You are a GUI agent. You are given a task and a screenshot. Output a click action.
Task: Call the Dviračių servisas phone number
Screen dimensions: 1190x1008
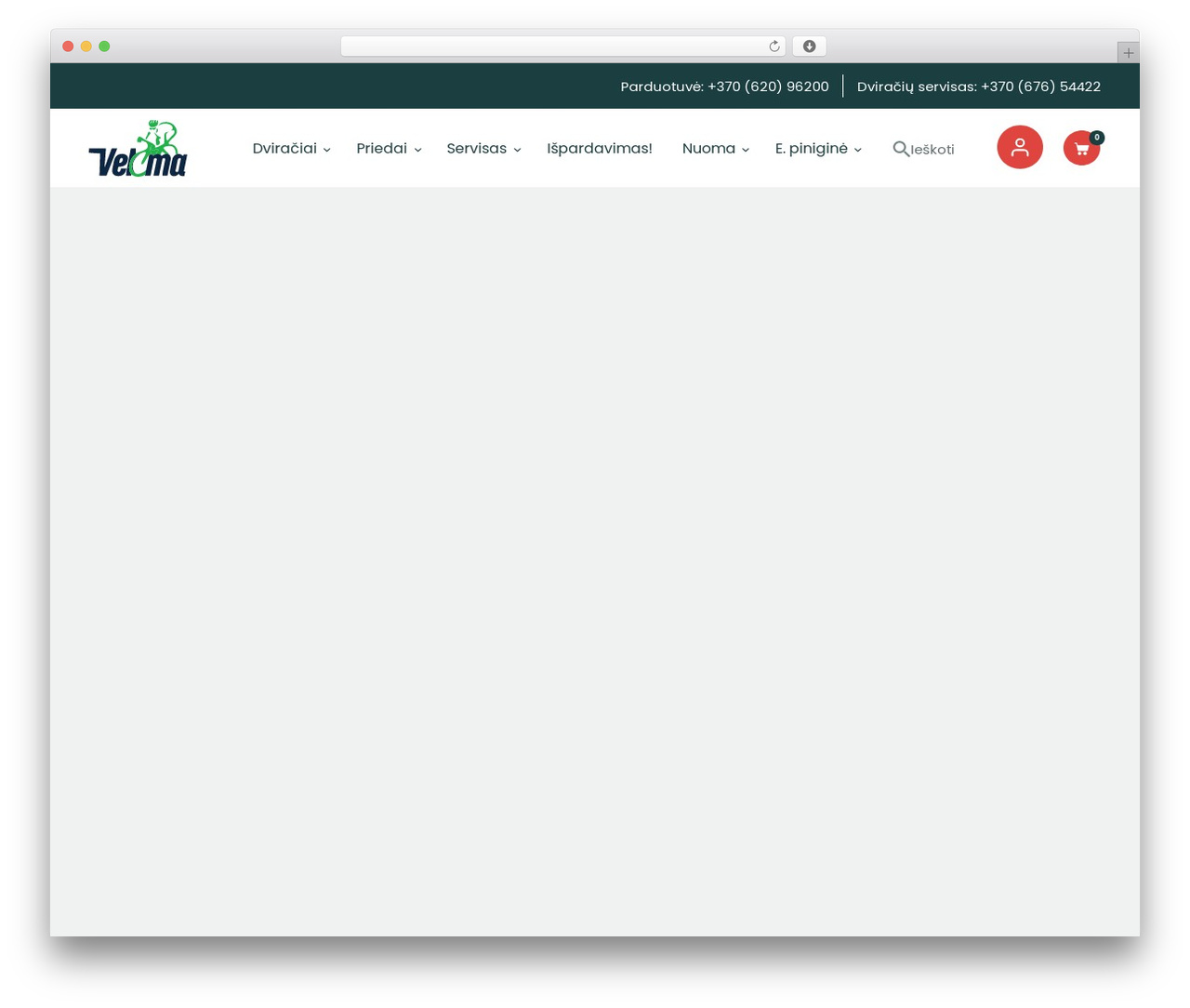pyautogui.click(x=979, y=86)
